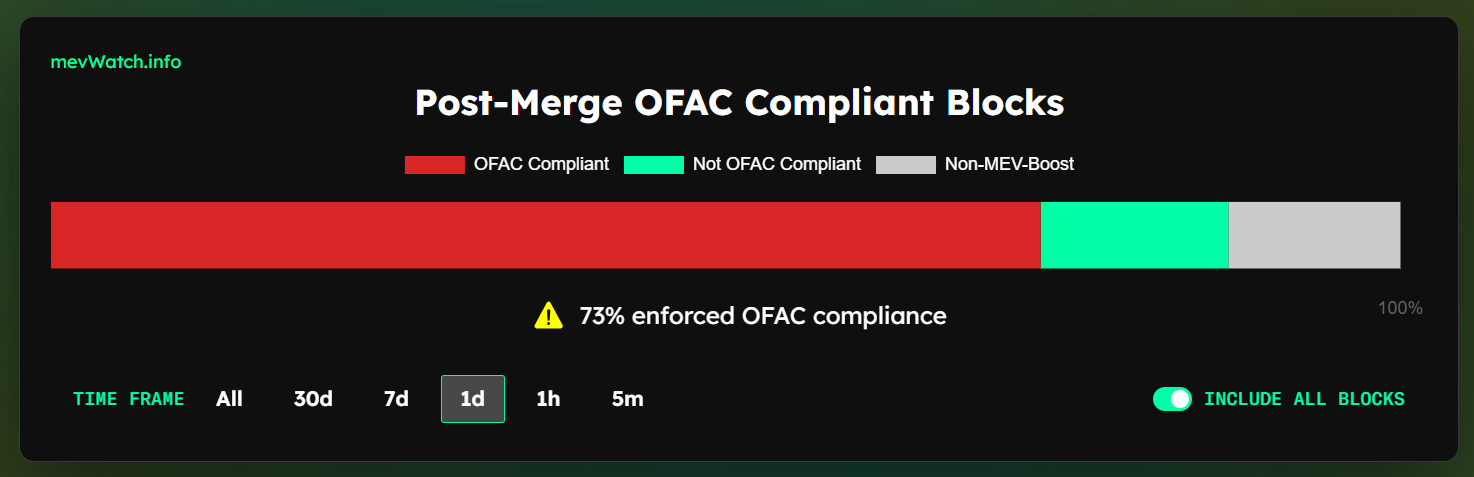This screenshot has width=1474, height=477.
Task: Click the gray Non-MEV-Boost legend swatch
Action: [906, 165]
